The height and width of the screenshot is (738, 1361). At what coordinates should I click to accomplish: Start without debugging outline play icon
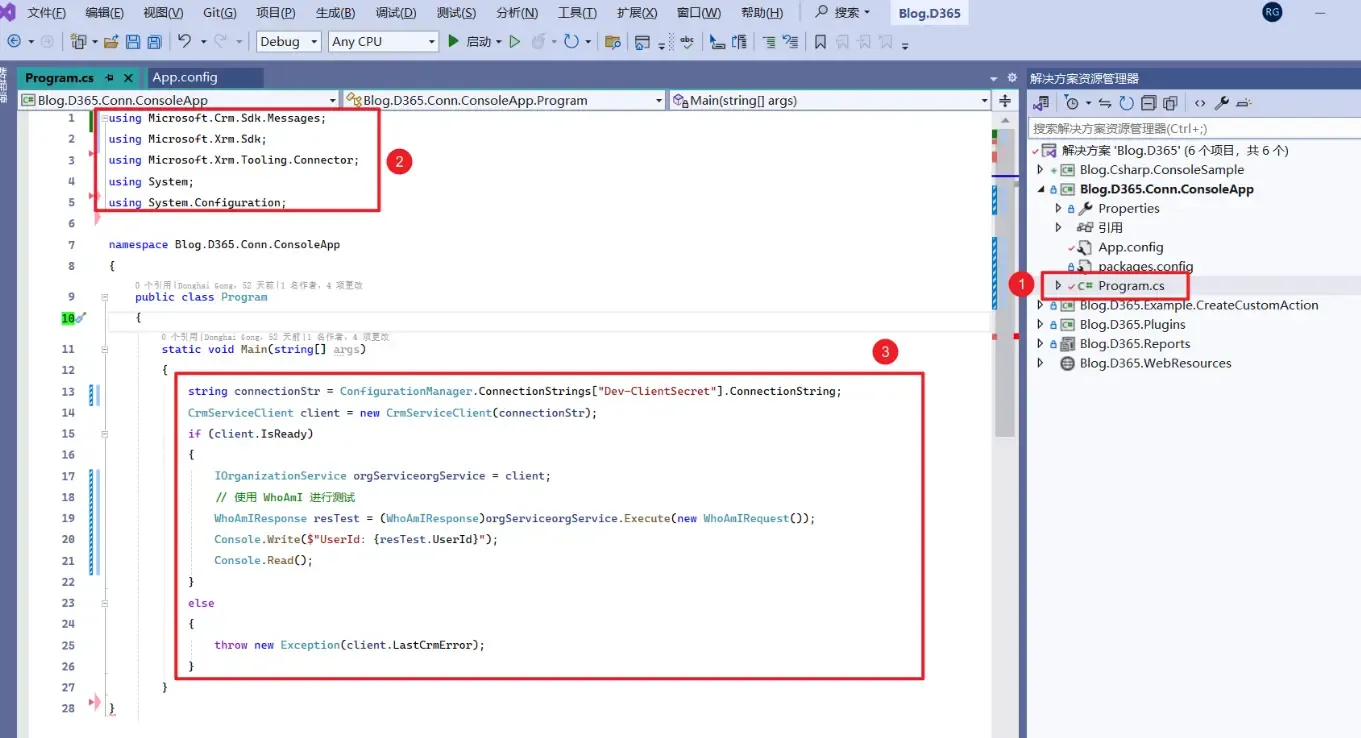pyautogui.click(x=515, y=42)
